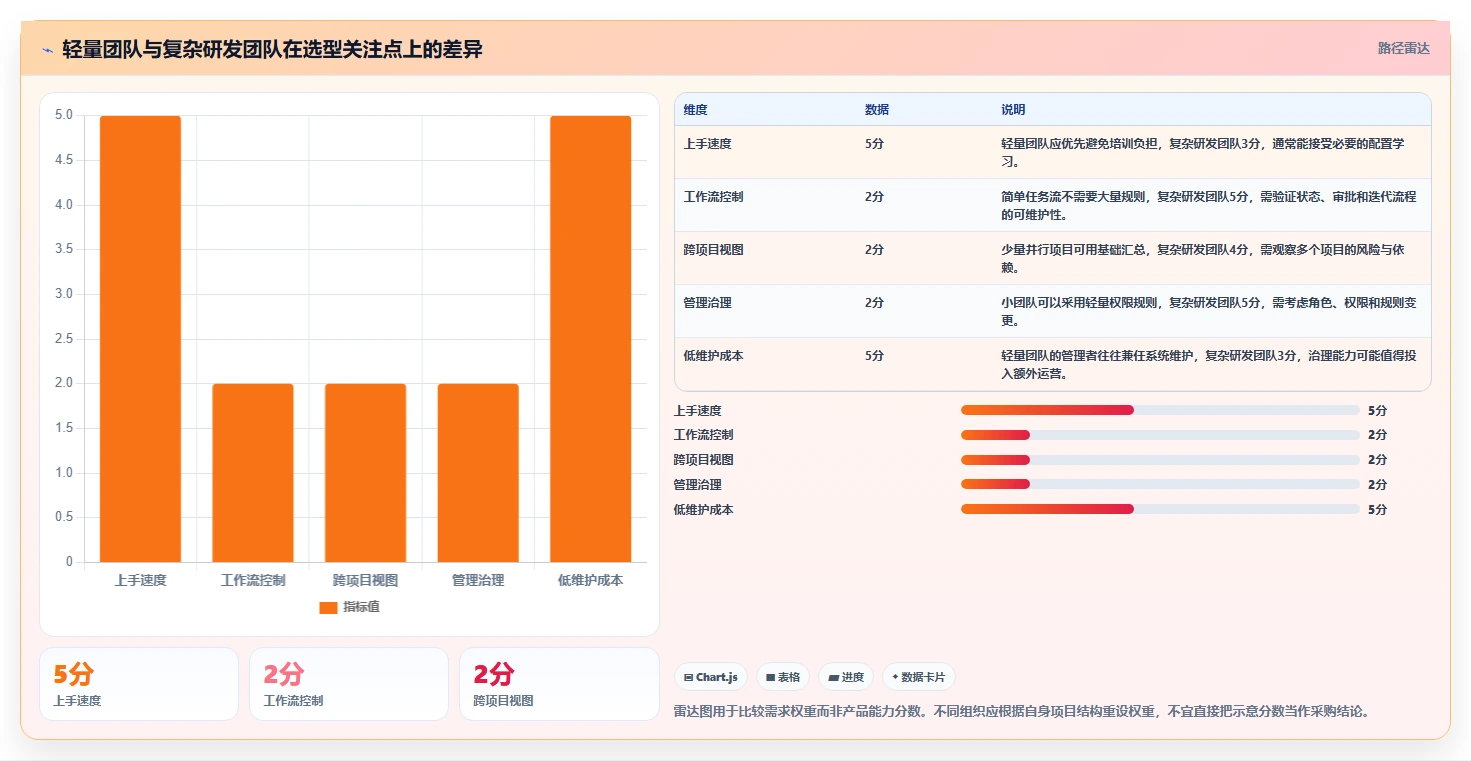This screenshot has width=1471, height=761.
Task: Click description starting 小团队可以采用轻量权限规则
Action: 1209,311
